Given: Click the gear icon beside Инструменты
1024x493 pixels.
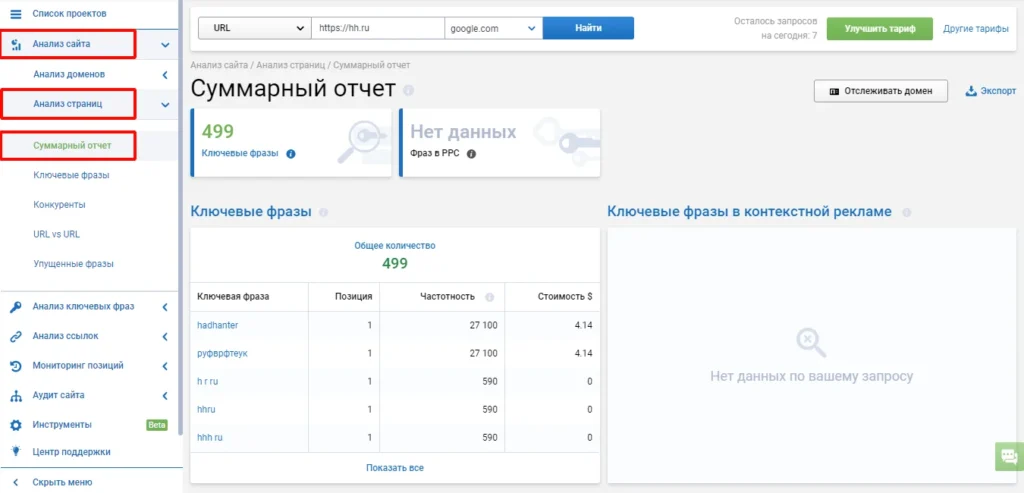Looking at the screenshot, I should click(16, 425).
